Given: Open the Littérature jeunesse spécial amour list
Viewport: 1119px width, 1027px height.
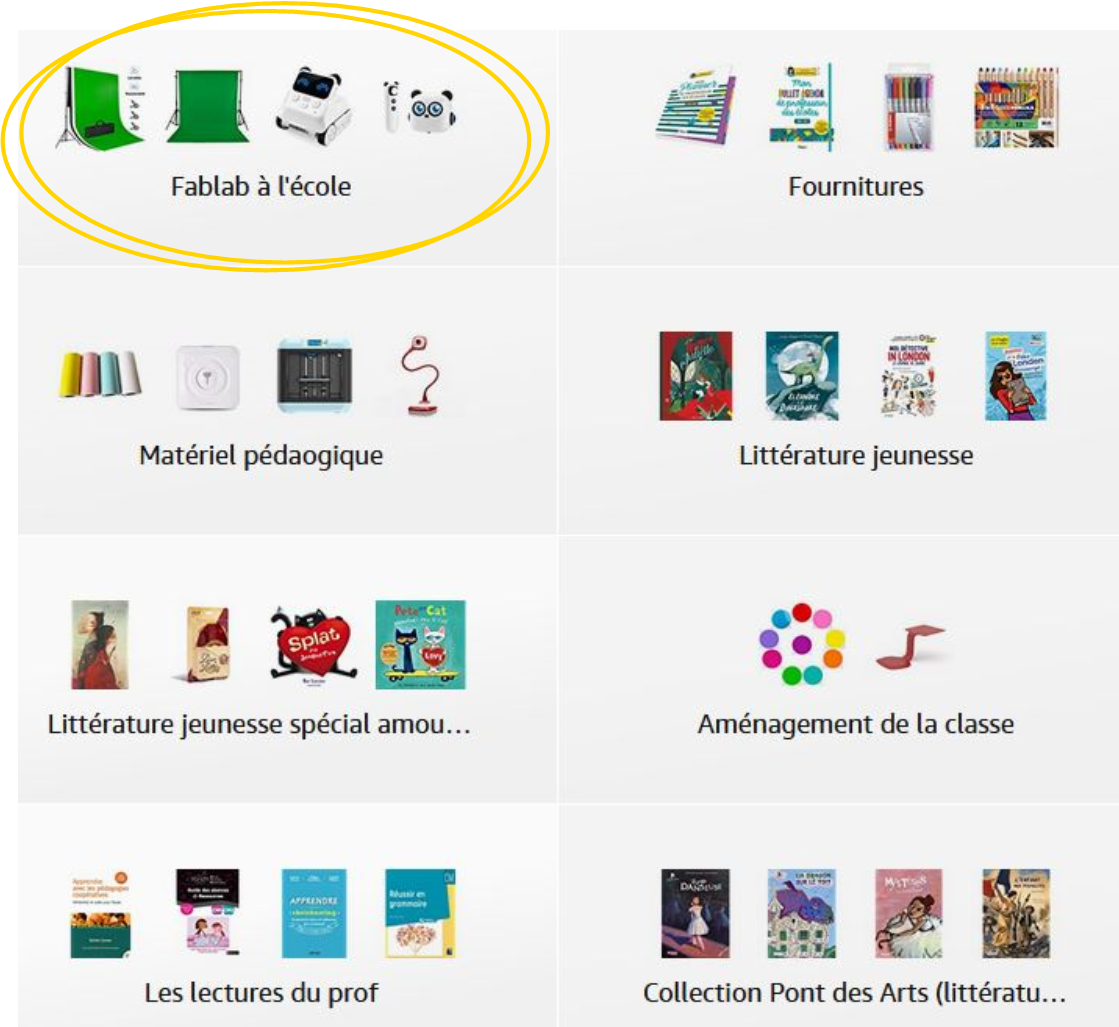Looking at the screenshot, I should pos(259,724).
